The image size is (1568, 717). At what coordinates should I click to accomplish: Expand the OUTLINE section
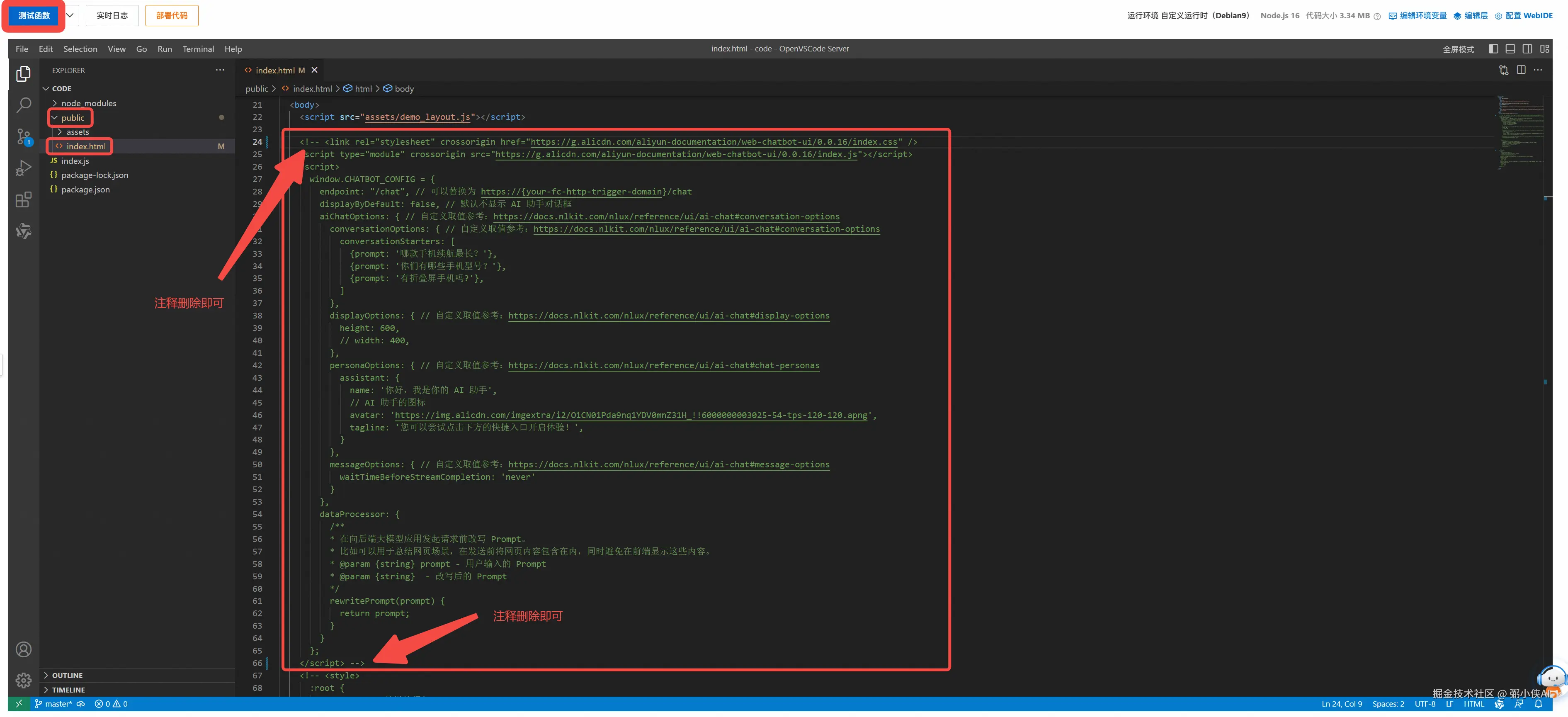click(67, 675)
